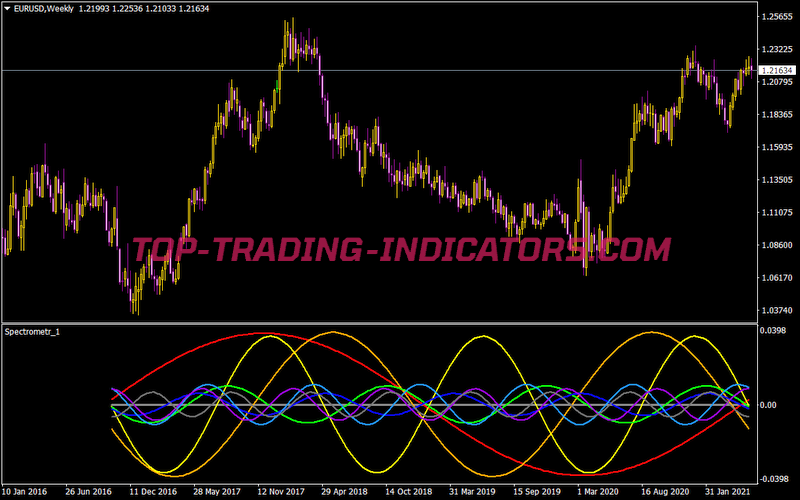Click the Spectrometr_1 indicator label
The height and width of the screenshot is (500, 800).
[x=32, y=331]
